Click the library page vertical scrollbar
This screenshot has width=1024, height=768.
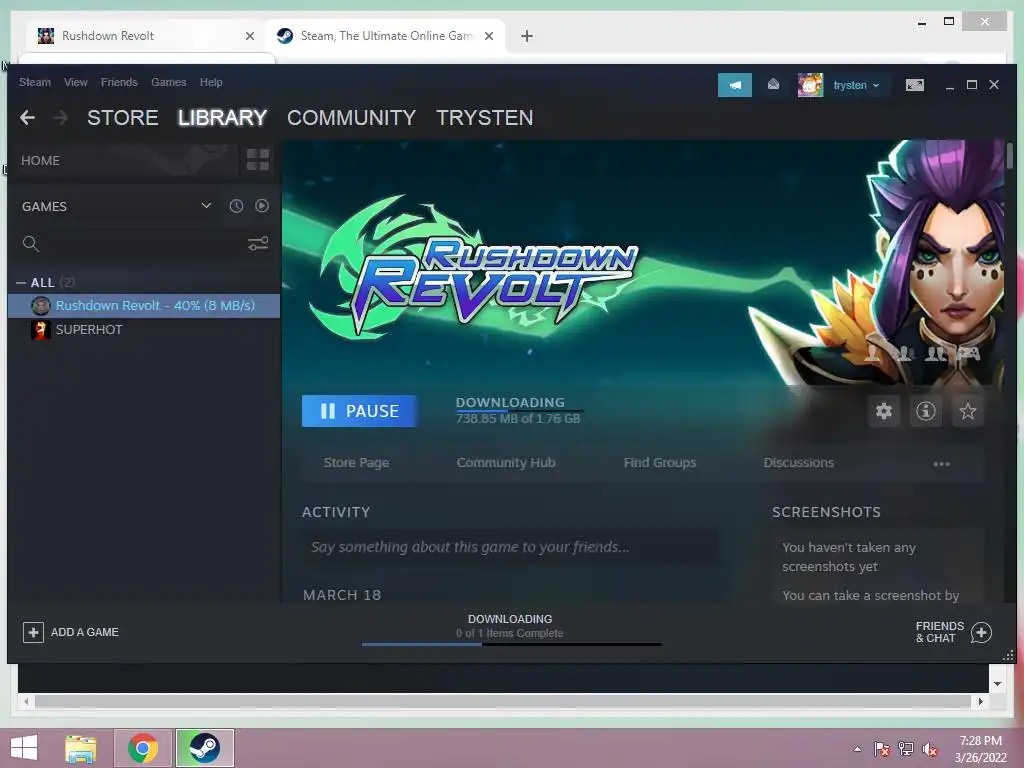pyautogui.click(x=1010, y=155)
